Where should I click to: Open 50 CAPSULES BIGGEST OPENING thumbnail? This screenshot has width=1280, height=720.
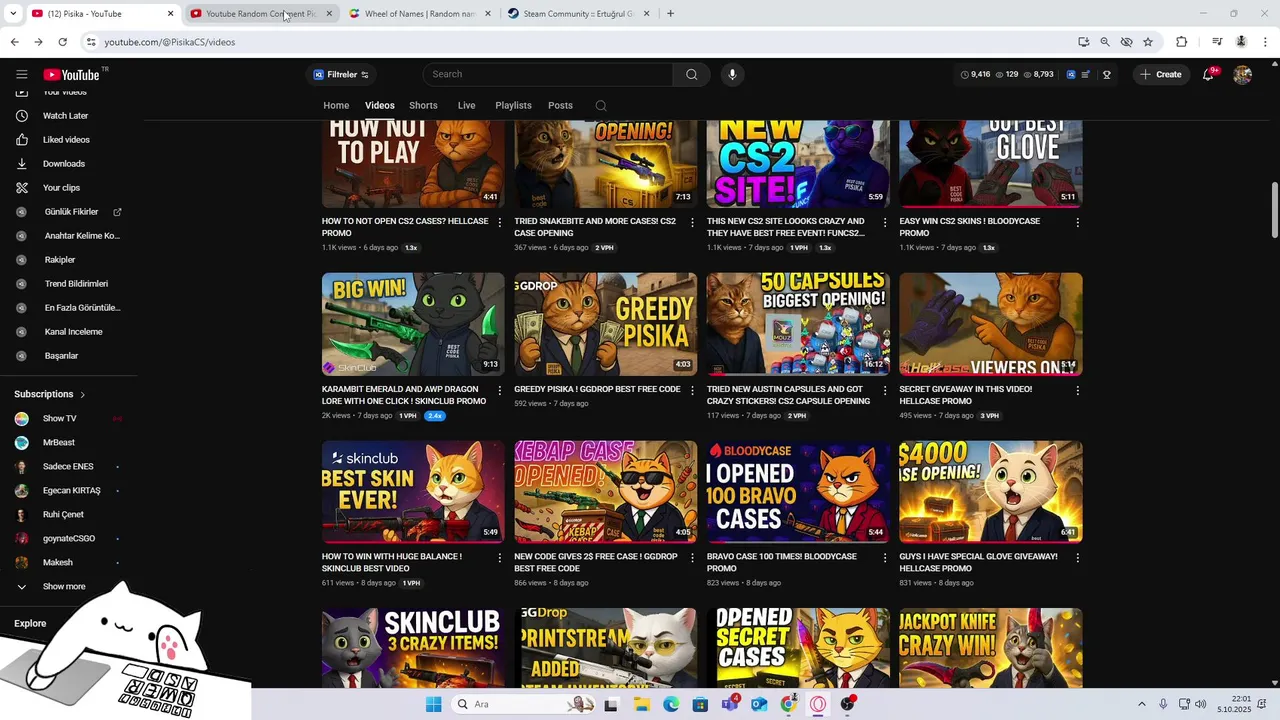tap(798, 324)
